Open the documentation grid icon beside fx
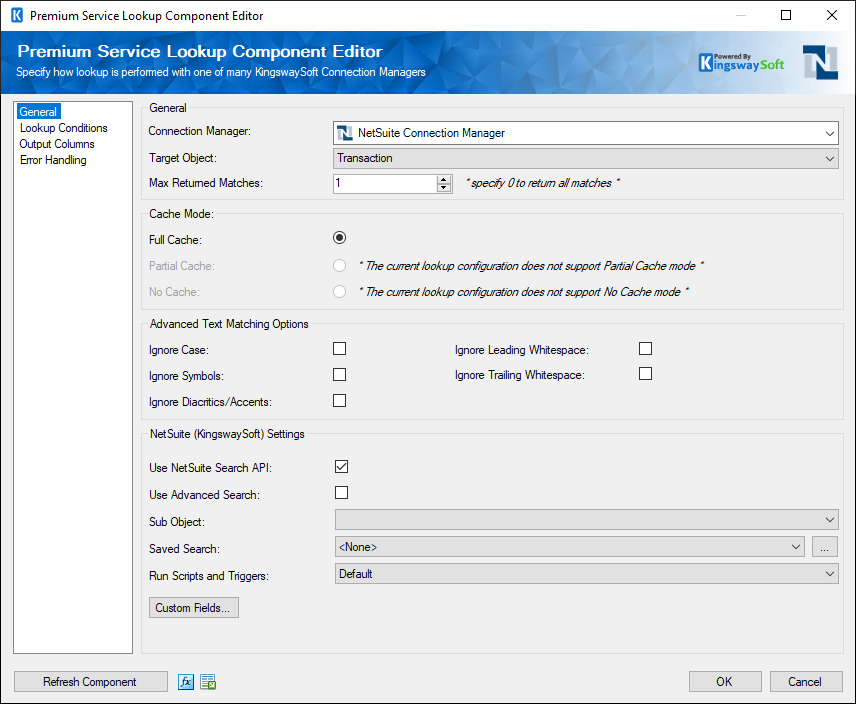 point(208,682)
